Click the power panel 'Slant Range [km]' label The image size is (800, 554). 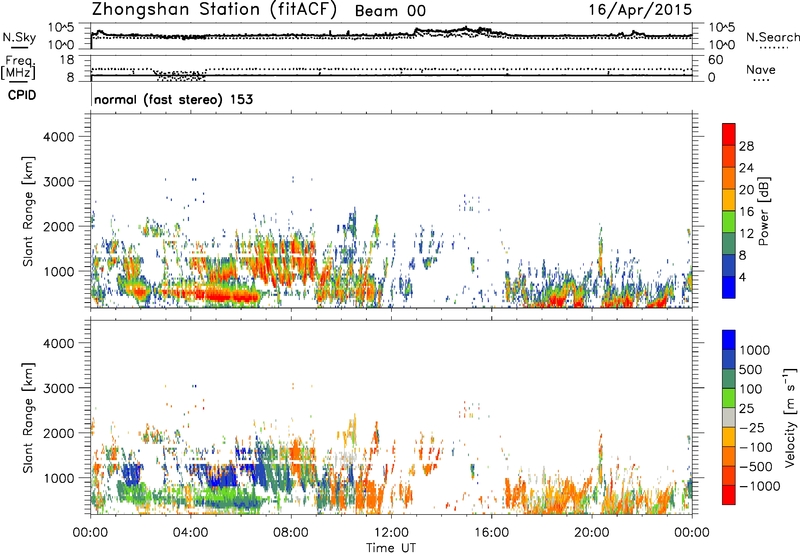tap(29, 211)
